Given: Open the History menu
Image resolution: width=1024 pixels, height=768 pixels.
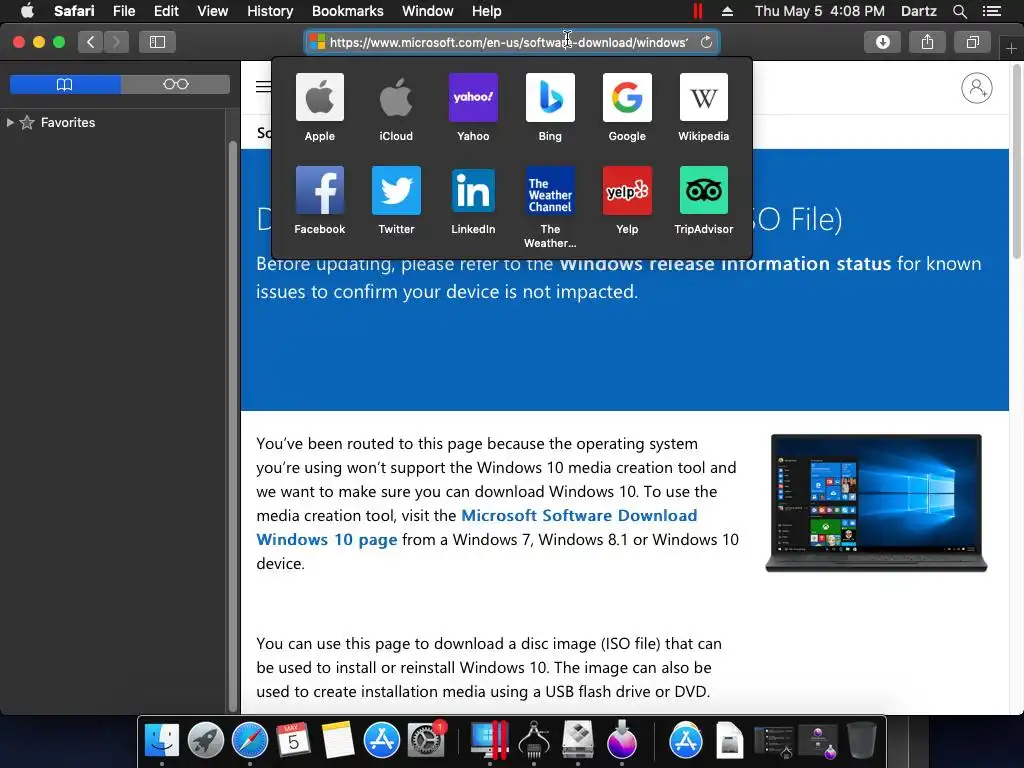Looking at the screenshot, I should [x=270, y=11].
